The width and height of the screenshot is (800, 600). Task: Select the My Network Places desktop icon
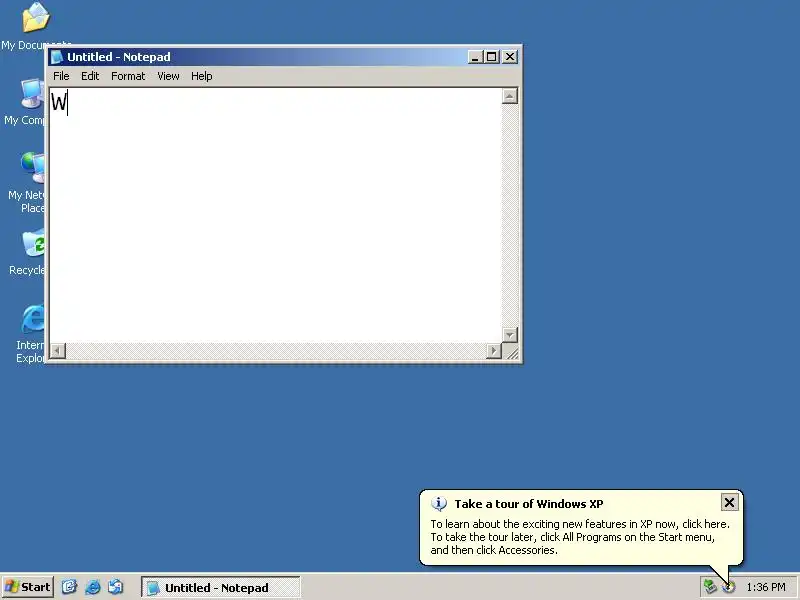tap(27, 183)
